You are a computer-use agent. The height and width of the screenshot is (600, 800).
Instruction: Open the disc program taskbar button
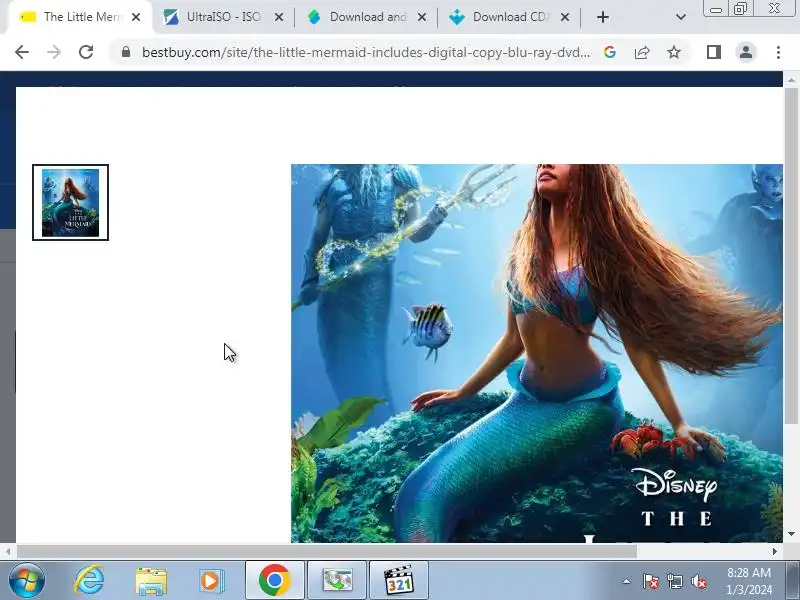[337, 581]
